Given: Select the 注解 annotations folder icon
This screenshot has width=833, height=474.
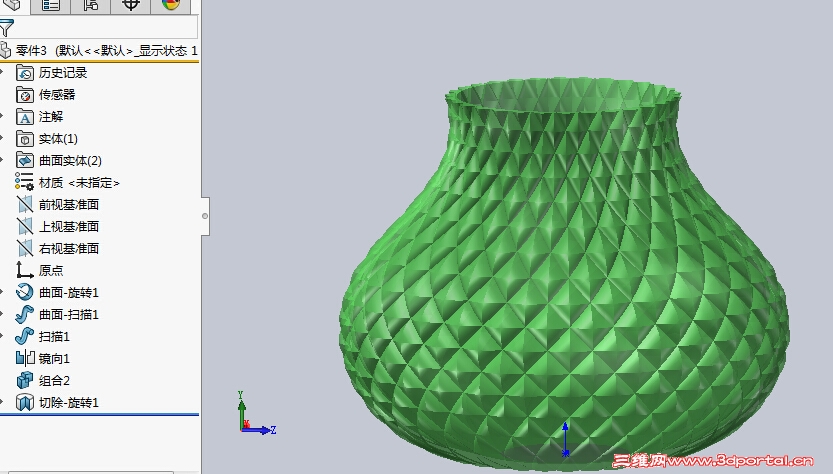Looking at the screenshot, I should 25,117.
